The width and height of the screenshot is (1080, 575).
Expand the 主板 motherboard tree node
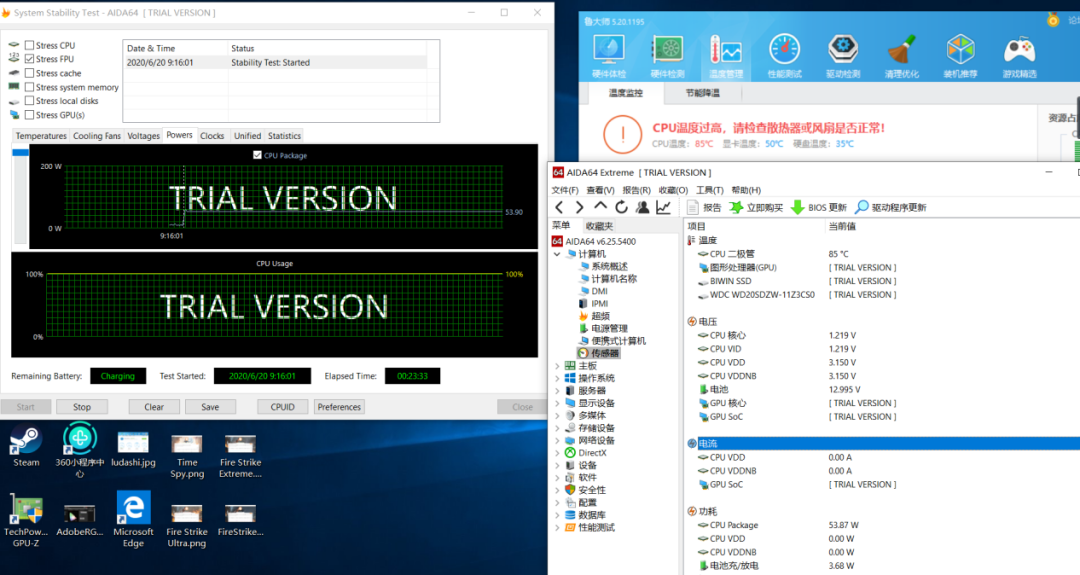click(558, 366)
